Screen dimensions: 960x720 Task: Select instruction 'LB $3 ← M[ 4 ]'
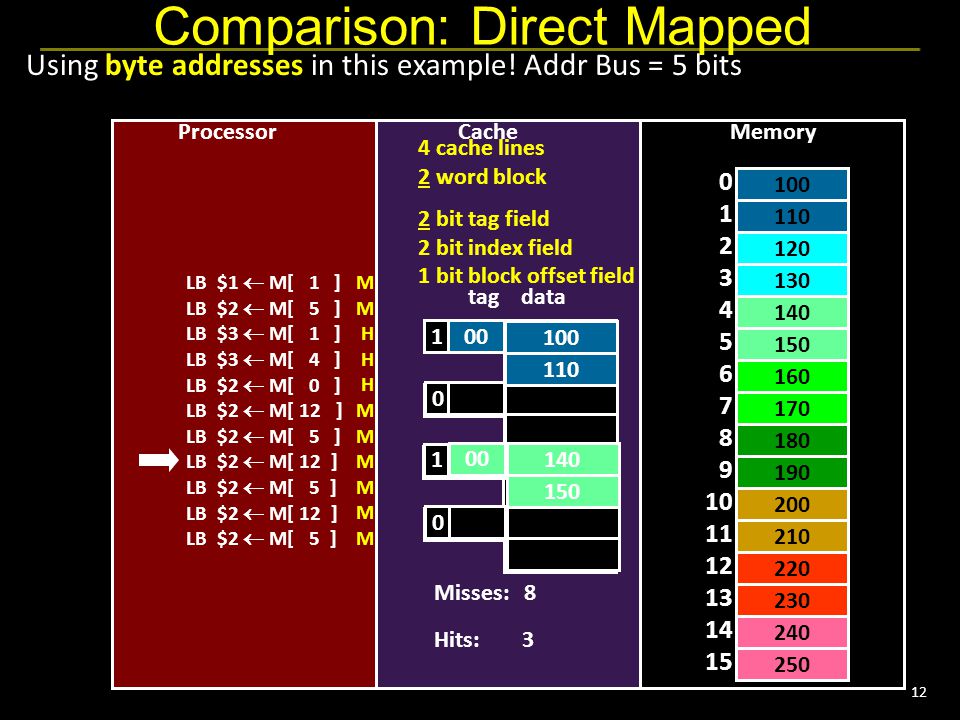pyautogui.click(x=263, y=359)
